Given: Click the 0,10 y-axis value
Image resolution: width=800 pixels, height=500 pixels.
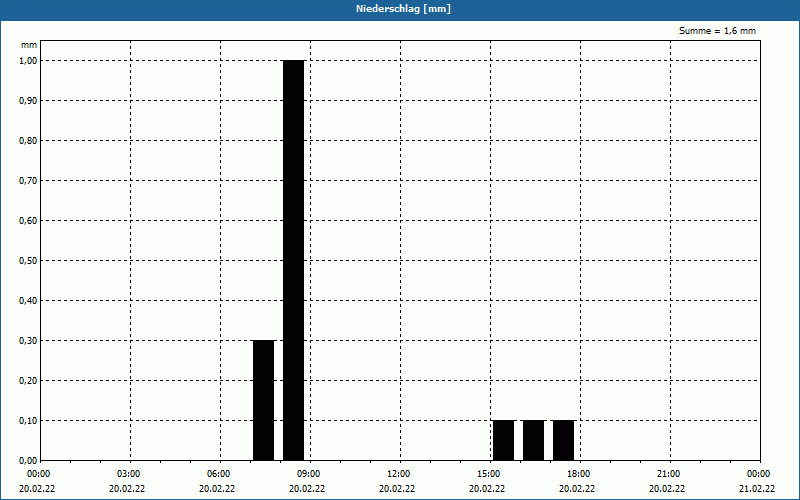Looking at the screenshot, I should 28,420.
